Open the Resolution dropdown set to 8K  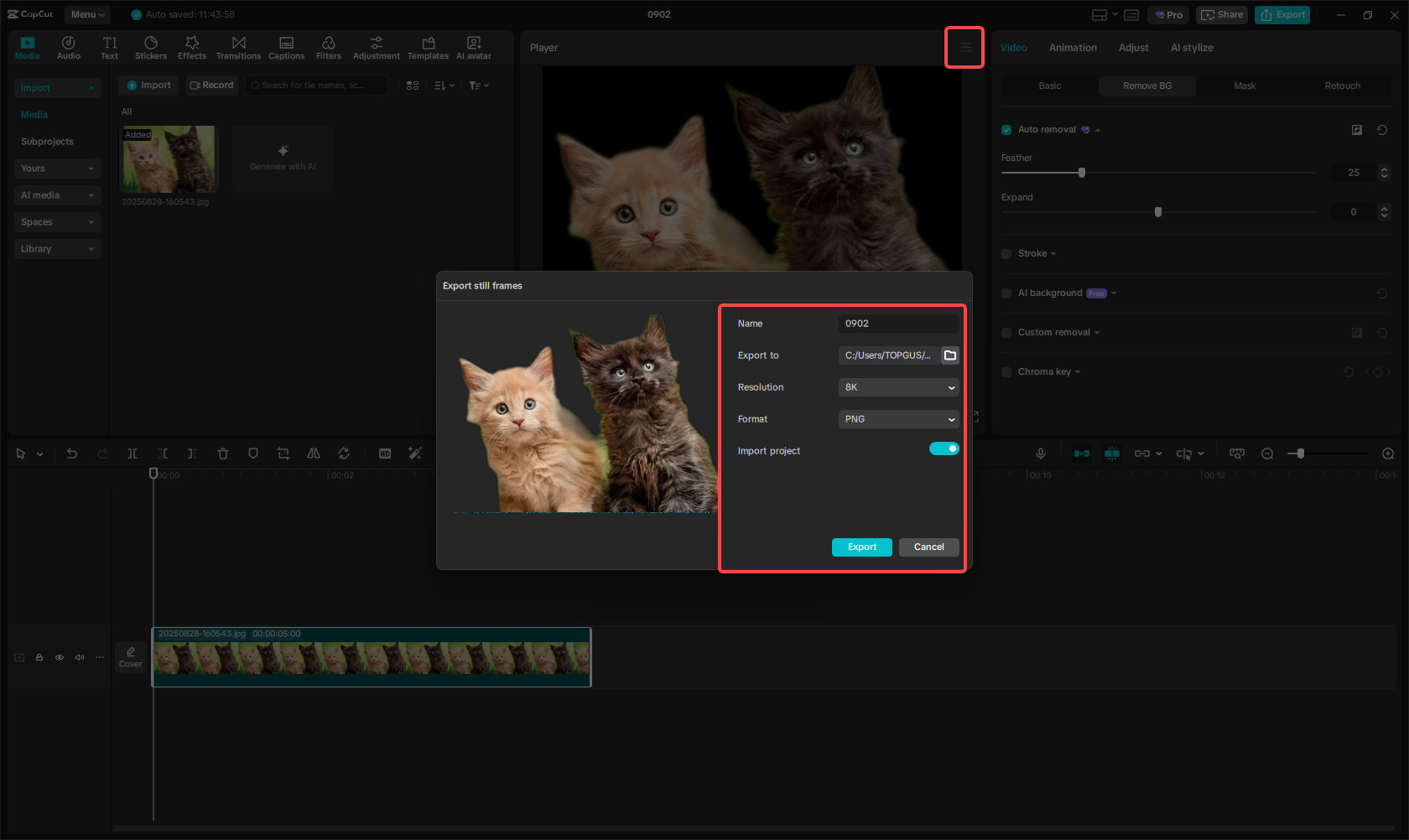897,386
